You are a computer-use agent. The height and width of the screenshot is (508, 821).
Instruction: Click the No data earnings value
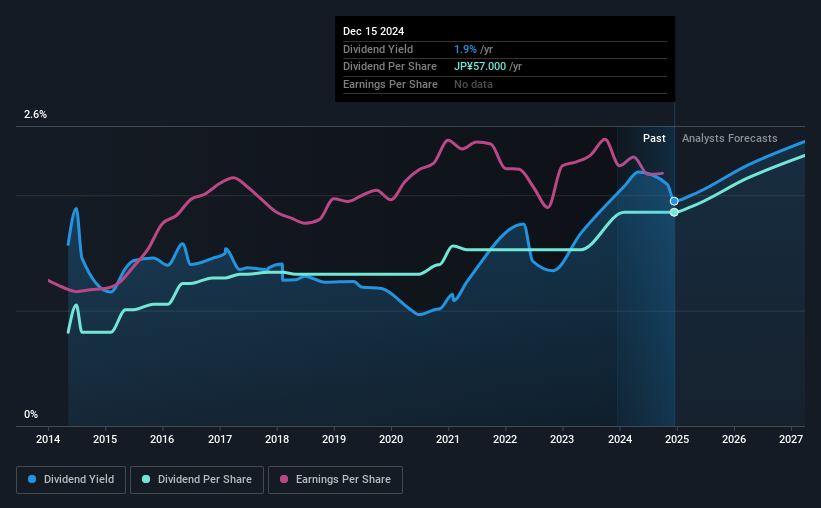tap(473, 84)
